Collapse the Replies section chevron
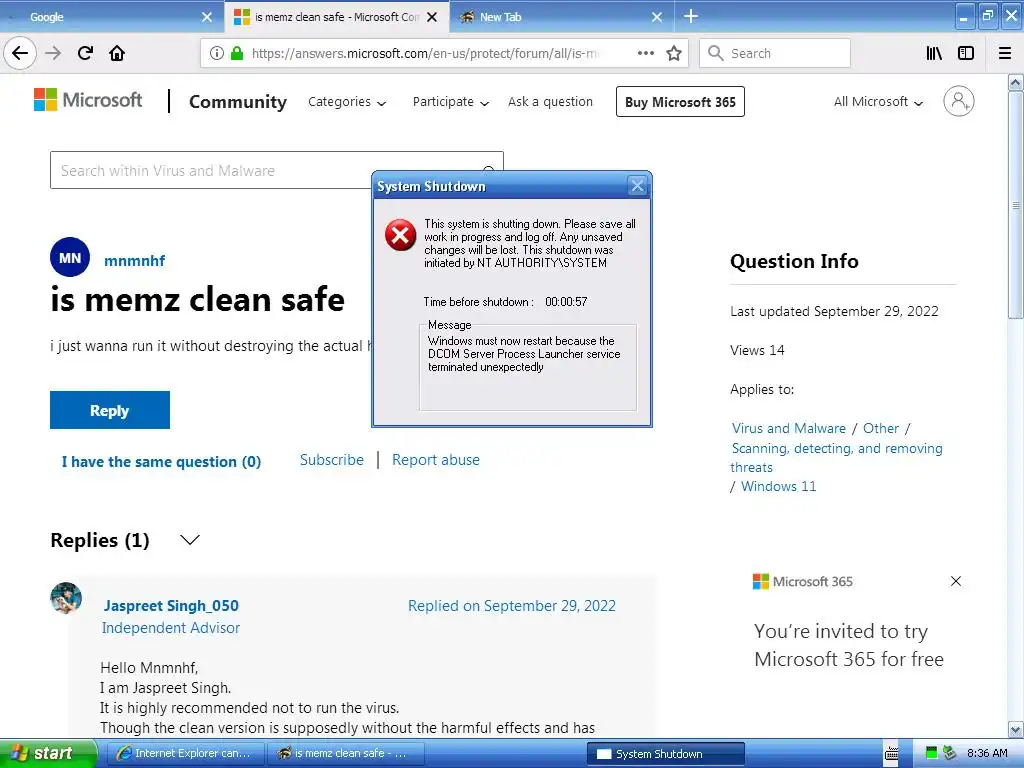The width and height of the screenshot is (1024, 768). [x=189, y=540]
